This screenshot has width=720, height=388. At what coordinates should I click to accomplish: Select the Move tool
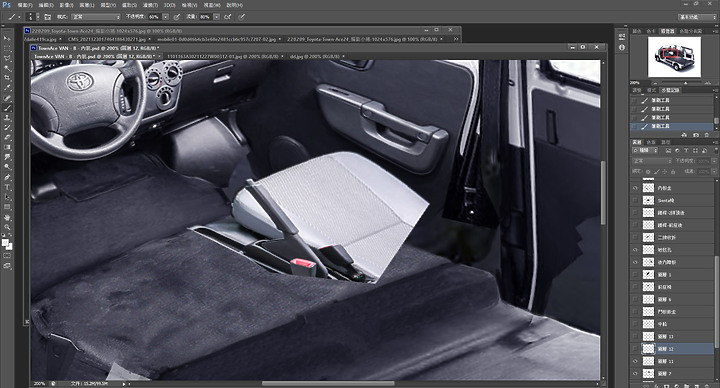(x=7, y=39)
